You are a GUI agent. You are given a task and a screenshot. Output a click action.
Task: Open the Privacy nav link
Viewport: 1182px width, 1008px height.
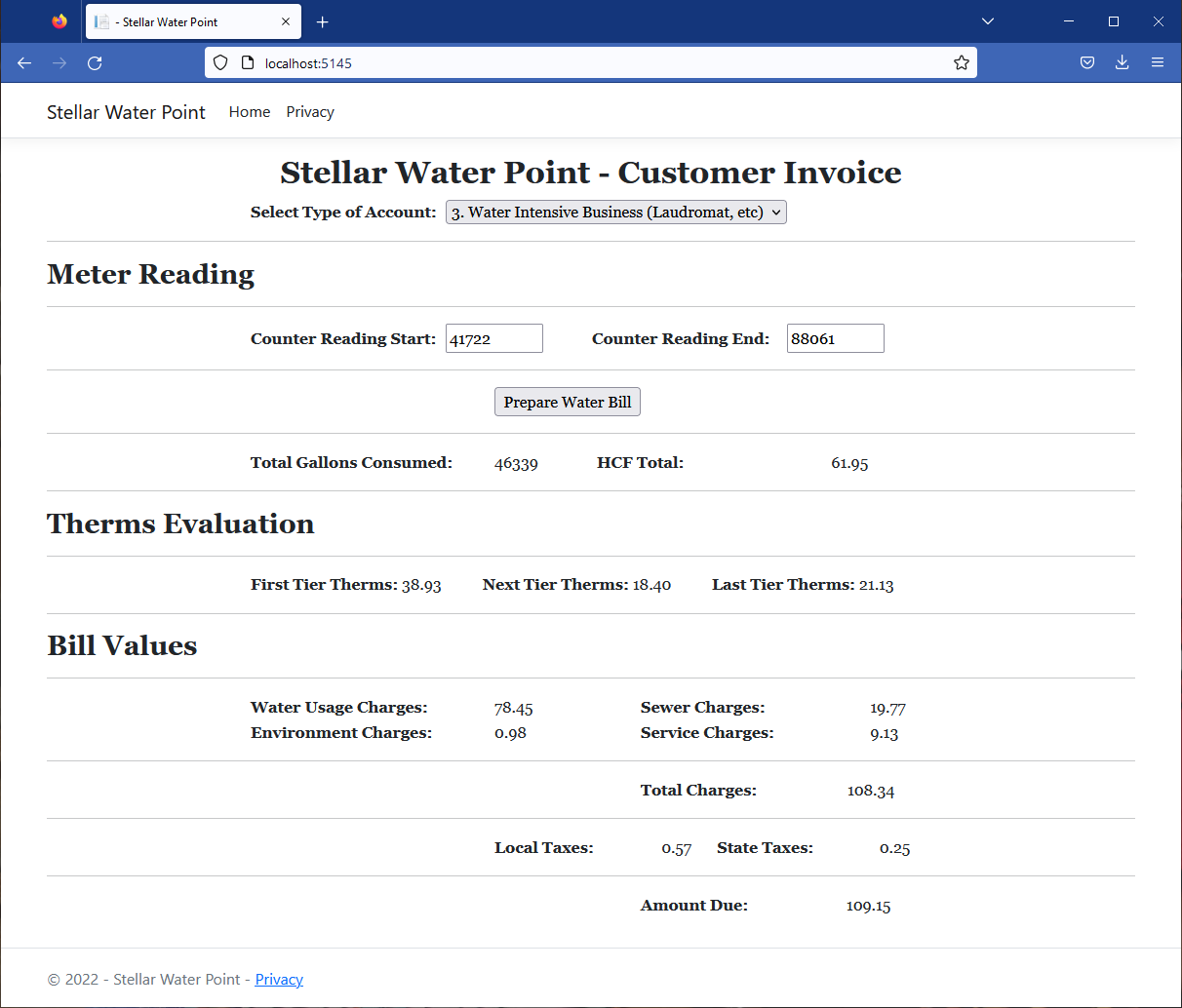tap(310, 112)
